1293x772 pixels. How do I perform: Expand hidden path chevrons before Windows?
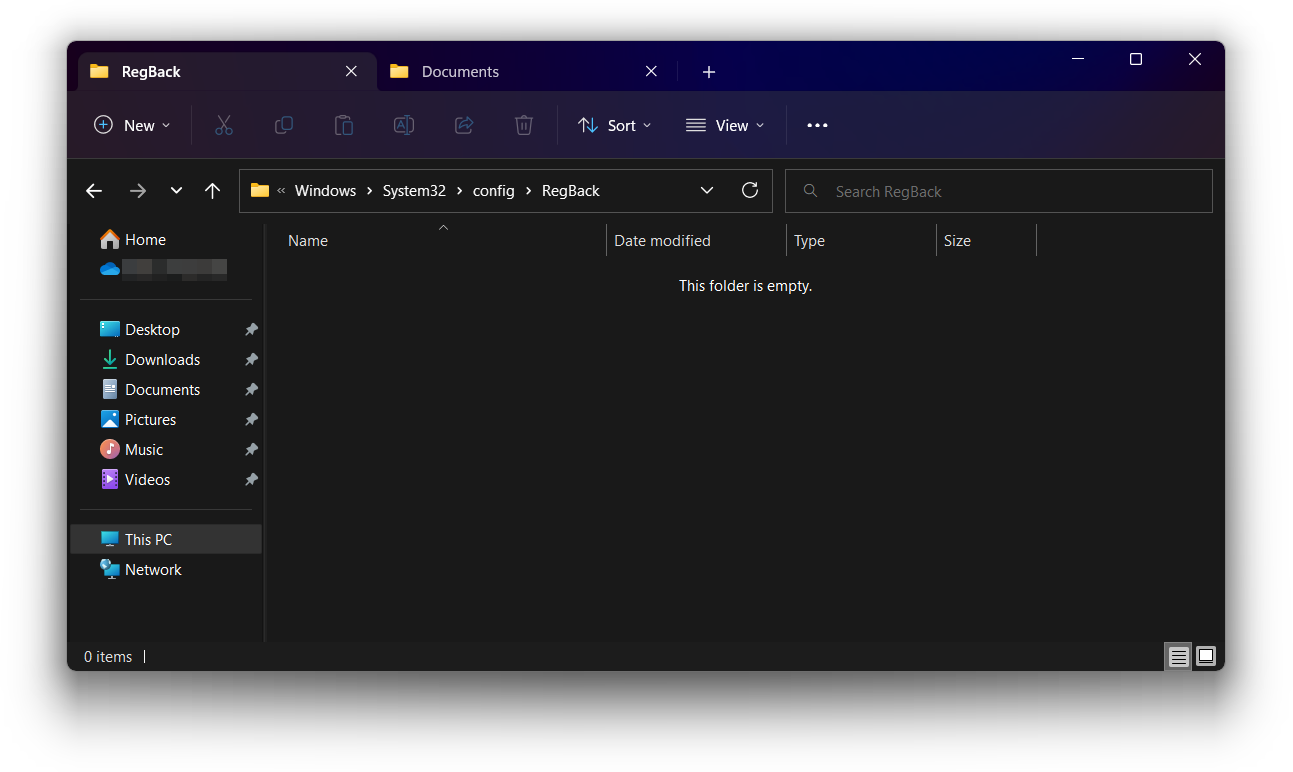tap(281, 190)
